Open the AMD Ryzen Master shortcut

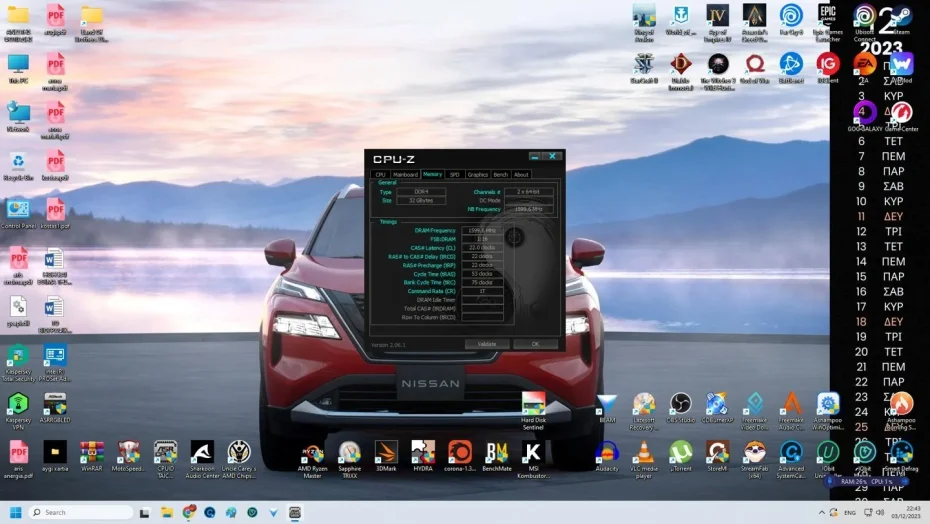312,453
